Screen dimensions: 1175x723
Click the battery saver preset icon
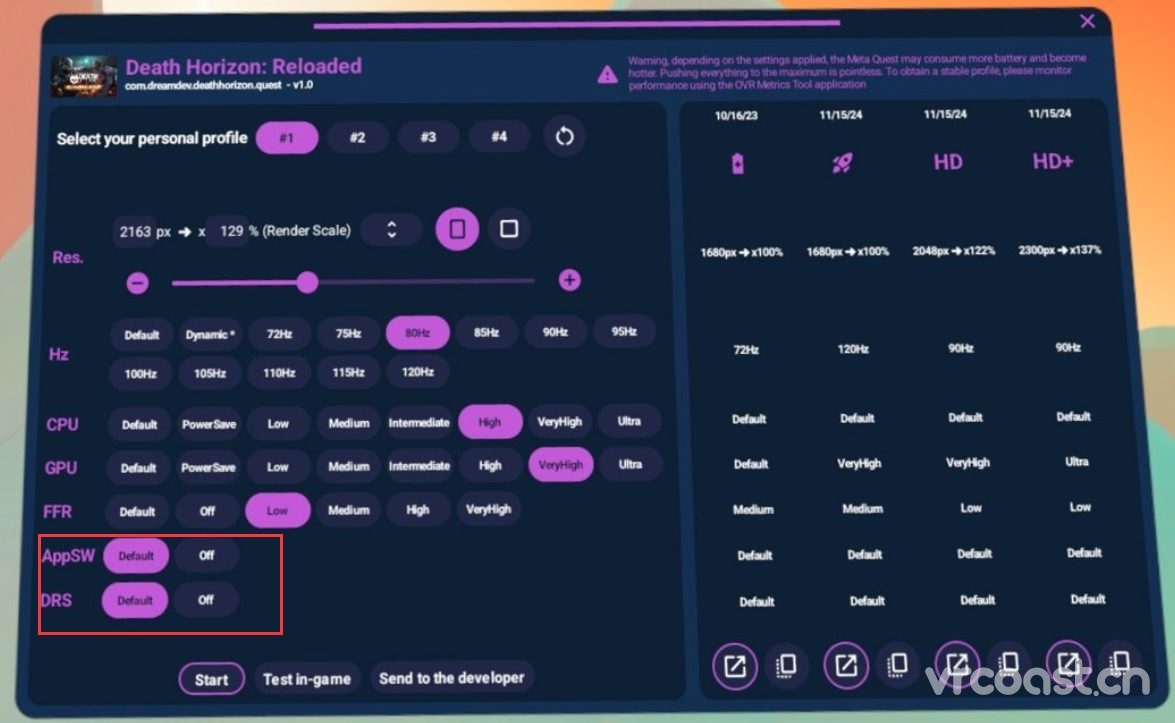pyautogui.click(x=738, y=163)
